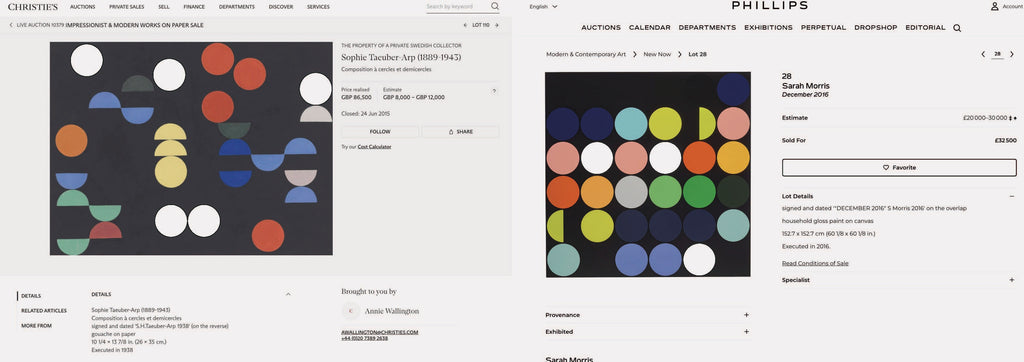Open the Christie's Services menu
Screen dimensions: 1024x362
pos(318,7)
